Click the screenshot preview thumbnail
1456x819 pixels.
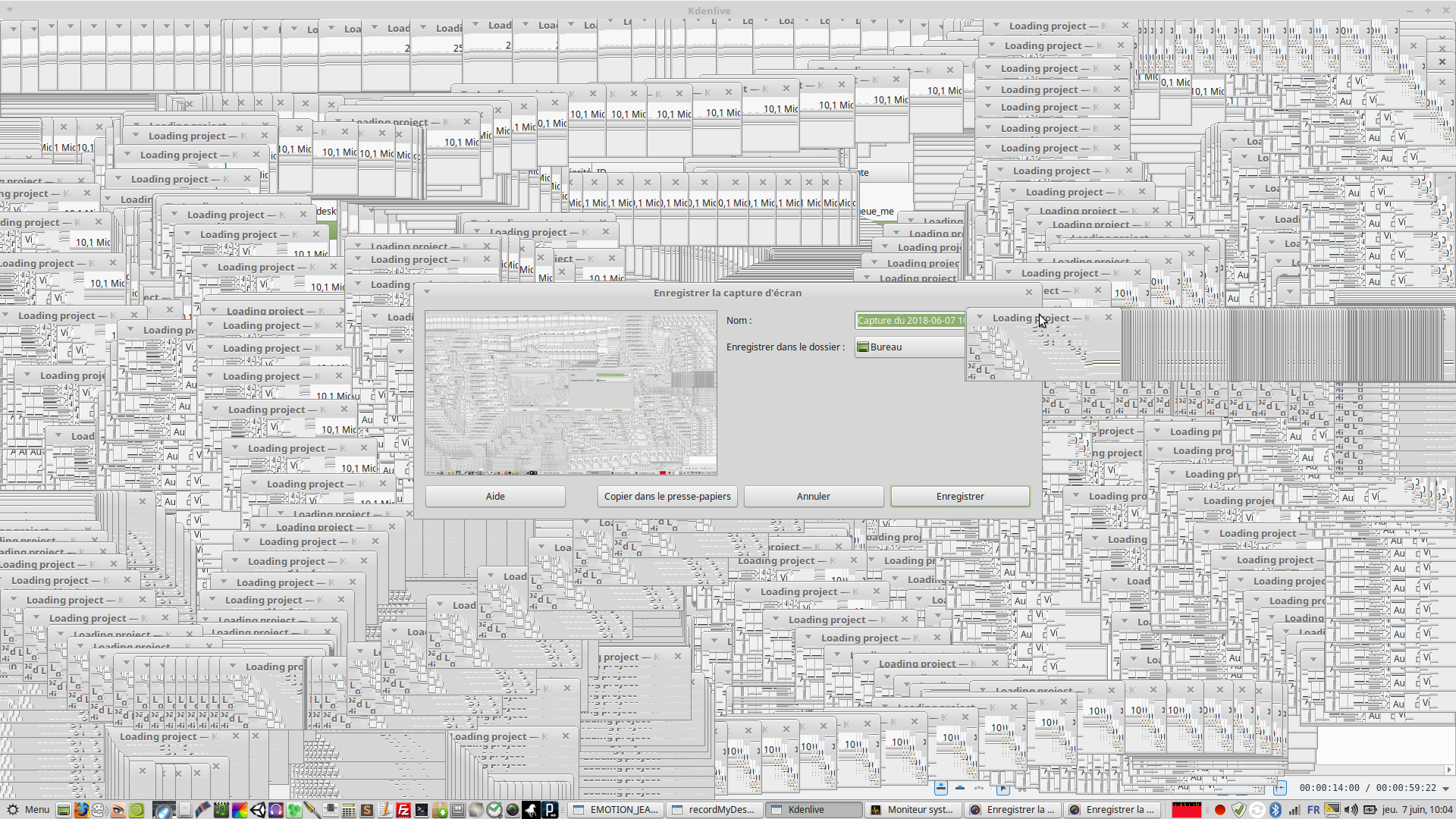click(570, 393)
